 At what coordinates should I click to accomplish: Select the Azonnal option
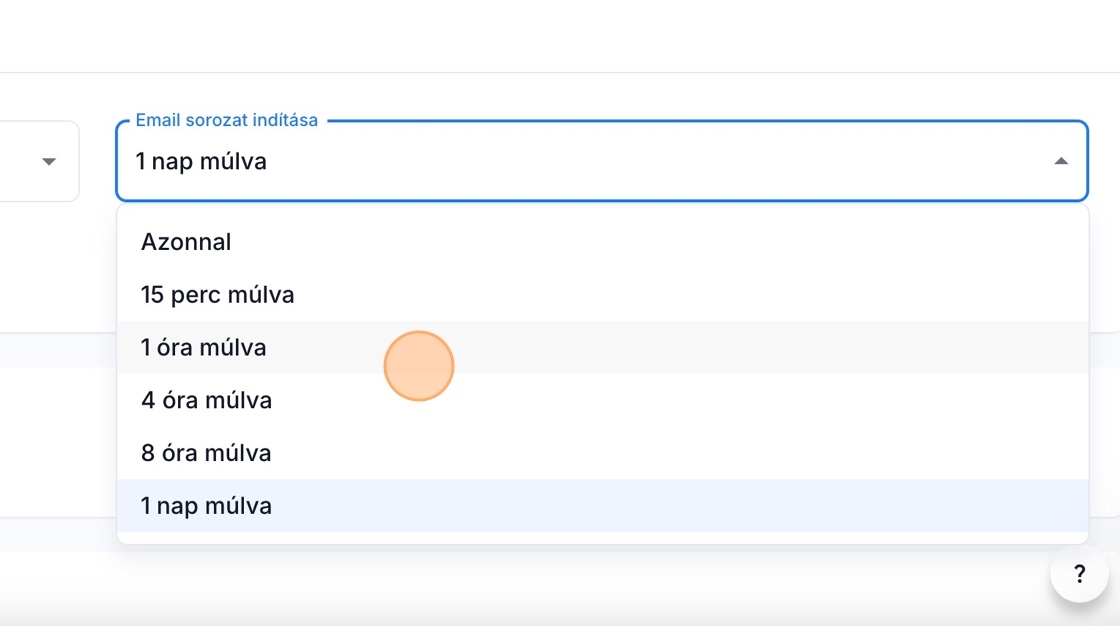click(x=186, y=242)
